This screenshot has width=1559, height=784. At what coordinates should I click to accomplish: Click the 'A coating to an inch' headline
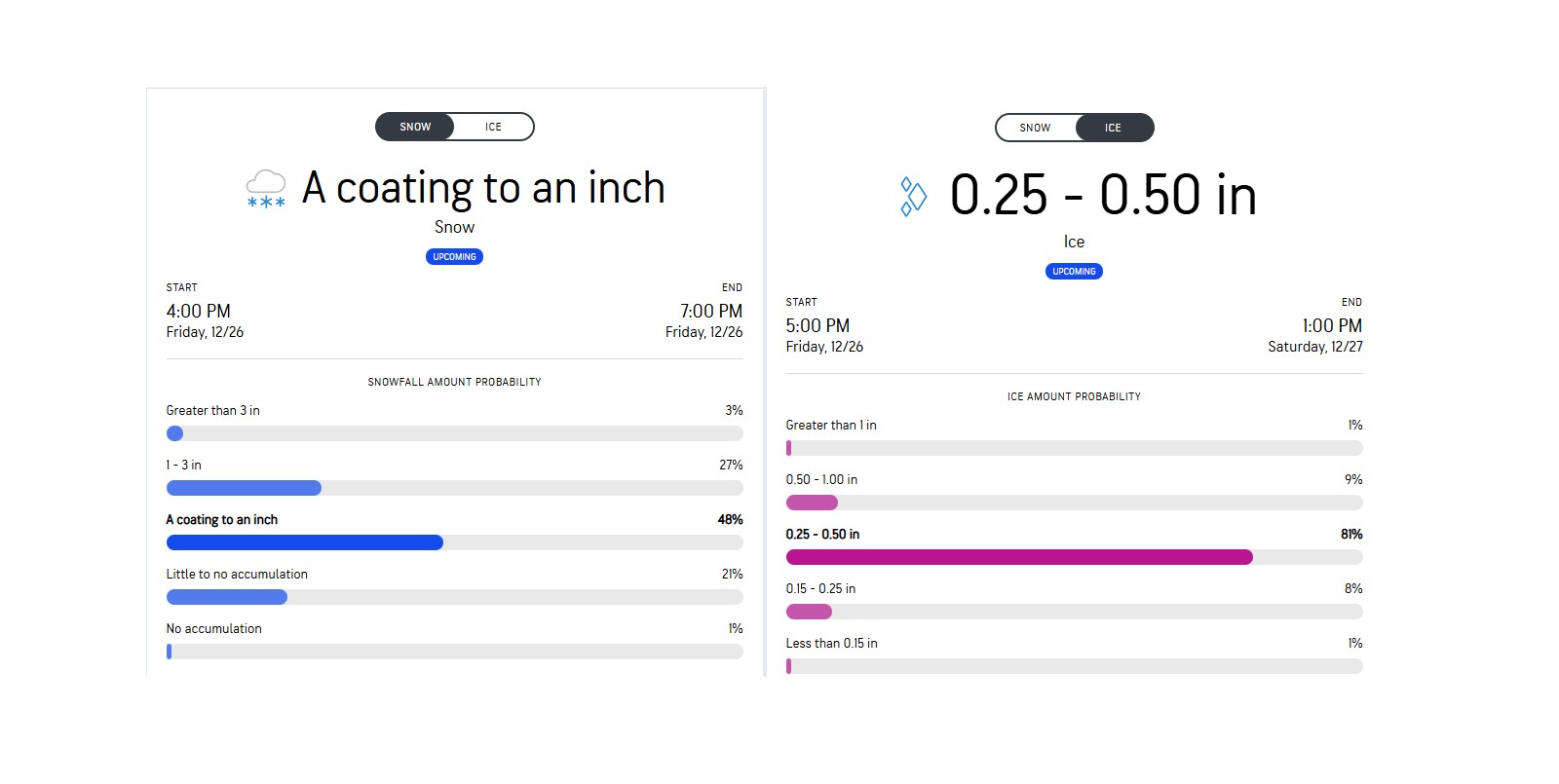pyautogui.click(x=483, y=188)
